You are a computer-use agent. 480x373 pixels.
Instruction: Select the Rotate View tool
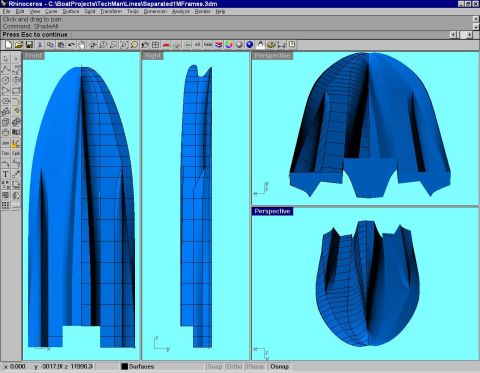click(x=92, y=45)
